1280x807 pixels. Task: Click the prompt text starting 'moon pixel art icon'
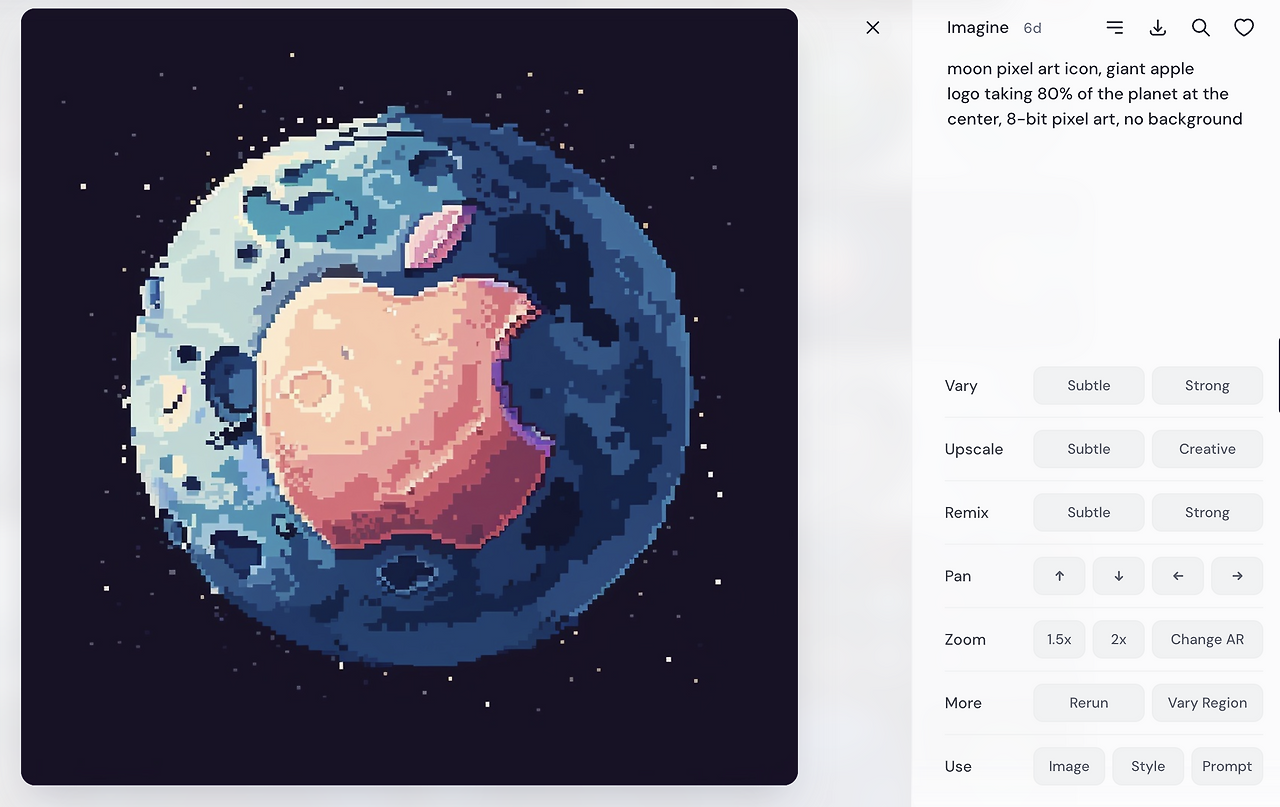click(x=1095, y=94)
